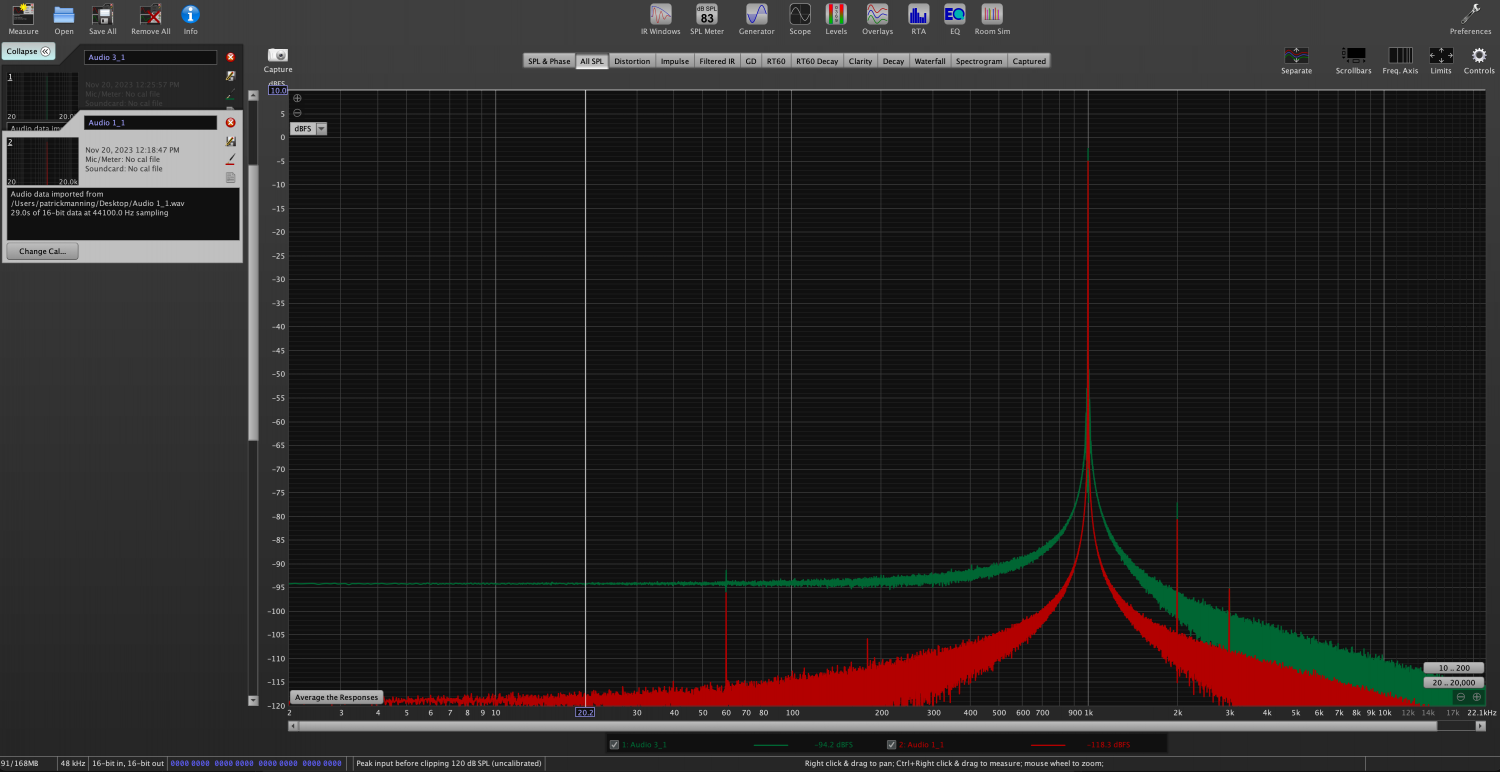
Task: Open the Room Sim tool
Action: tap(992, 14)
